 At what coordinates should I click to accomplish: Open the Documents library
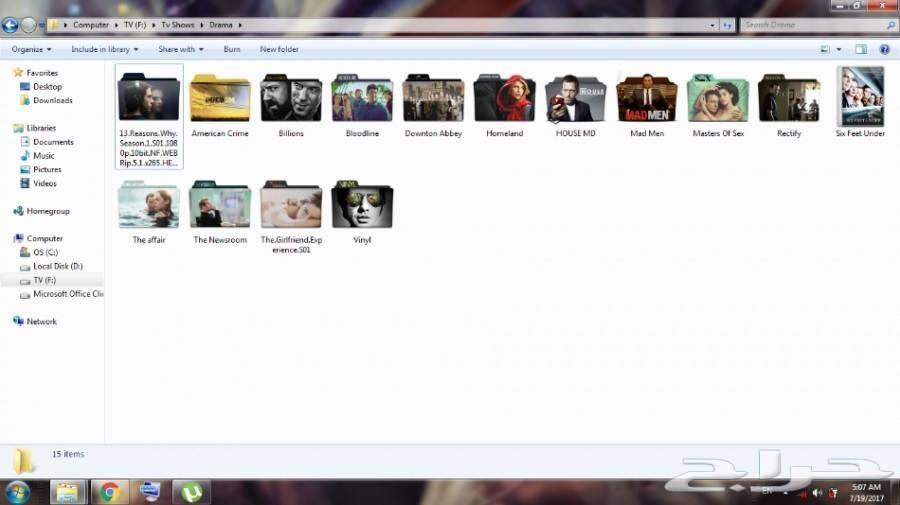tap(53, 142)
